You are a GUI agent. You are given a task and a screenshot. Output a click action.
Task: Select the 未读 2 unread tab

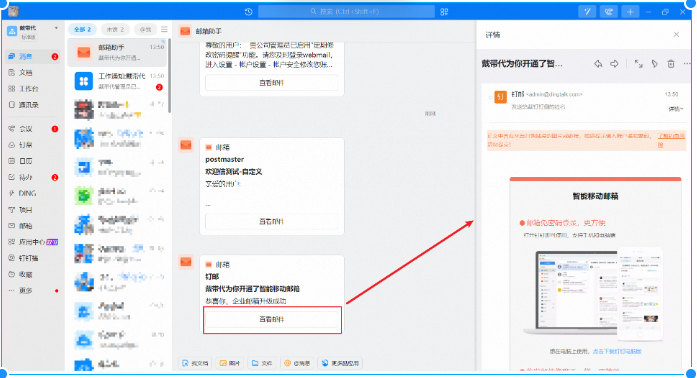click(115, 29)
